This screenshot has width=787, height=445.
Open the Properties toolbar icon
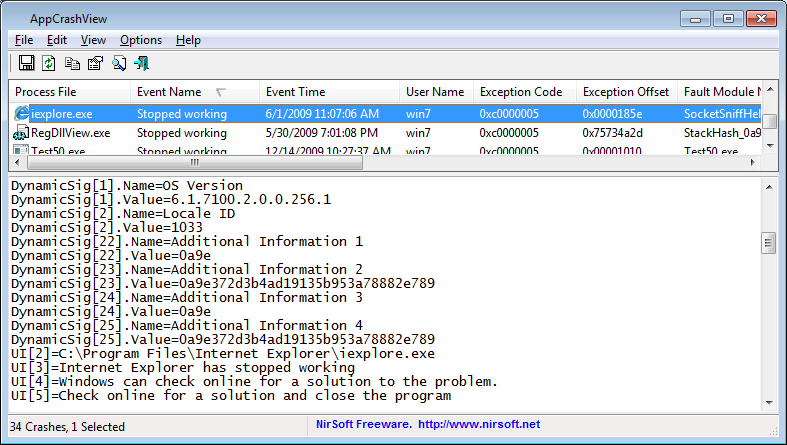(95, 63)
